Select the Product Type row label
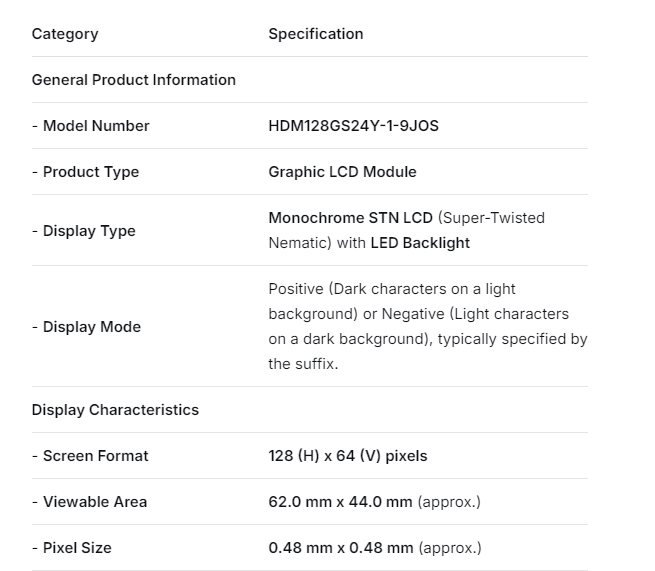Viewport: 655px width, 571px height. pos(86,172)
